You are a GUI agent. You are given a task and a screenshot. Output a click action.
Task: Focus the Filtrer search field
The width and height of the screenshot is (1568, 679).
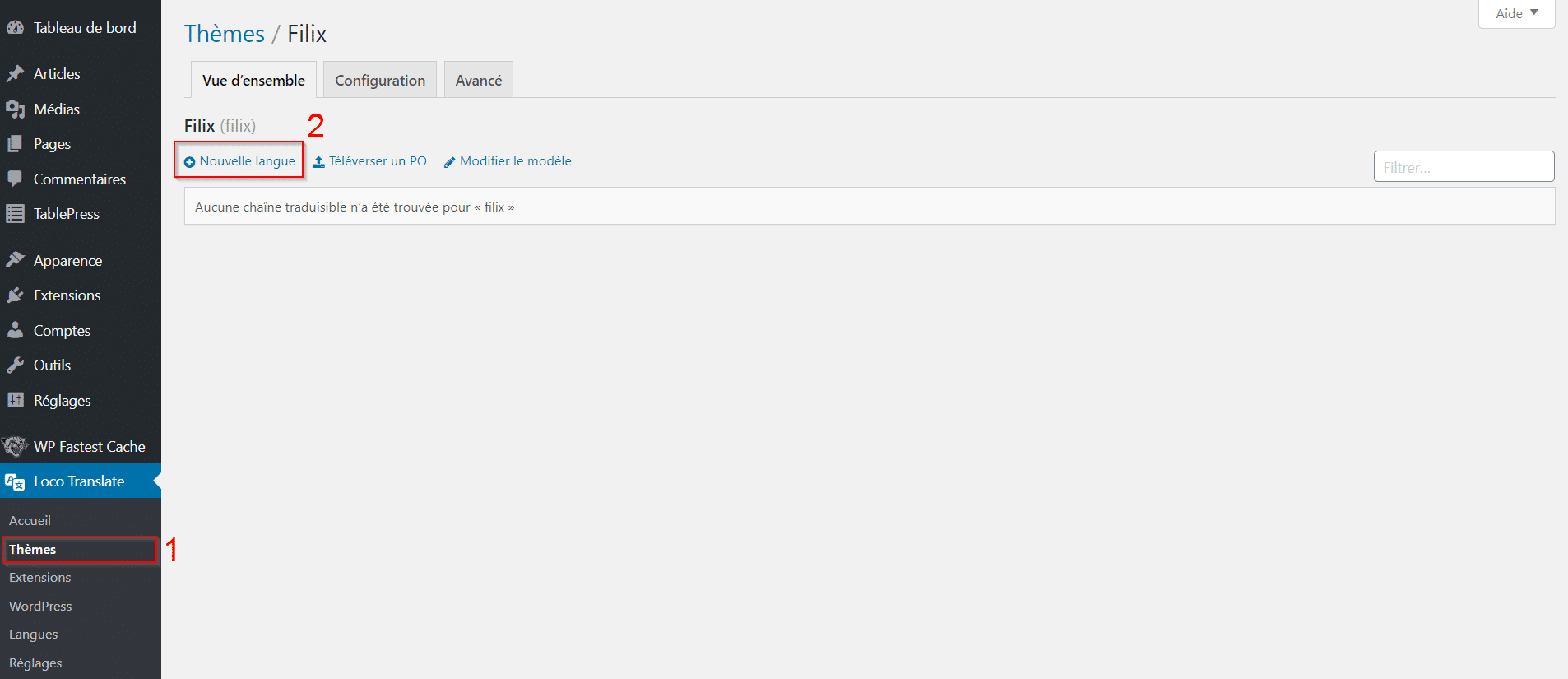1463,167
